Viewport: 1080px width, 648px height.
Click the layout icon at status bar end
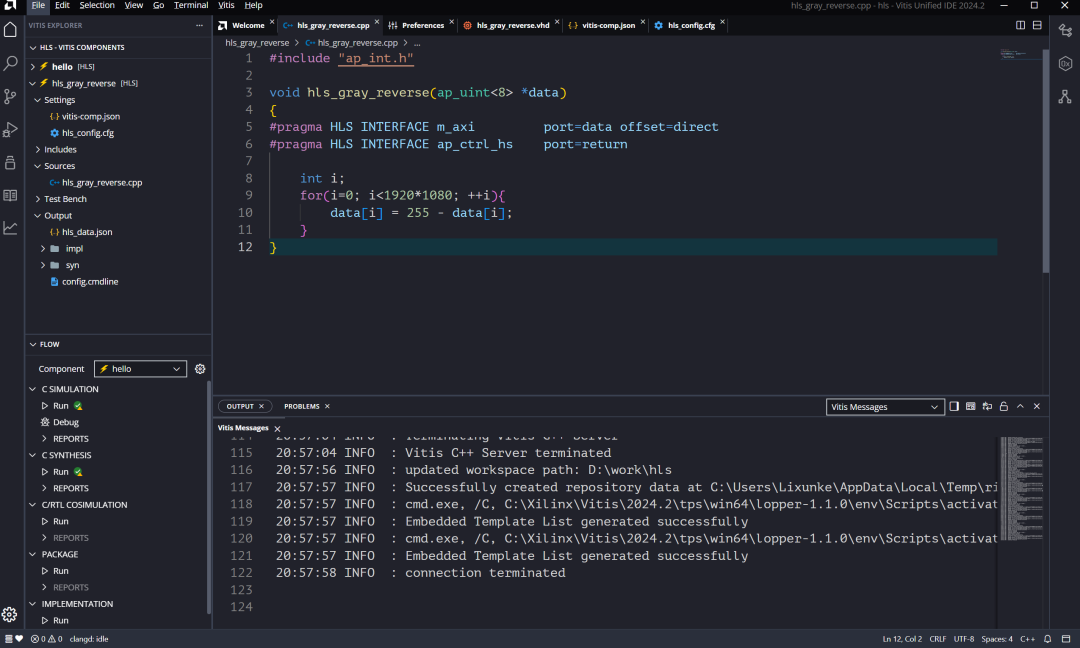pos(1066,639)
